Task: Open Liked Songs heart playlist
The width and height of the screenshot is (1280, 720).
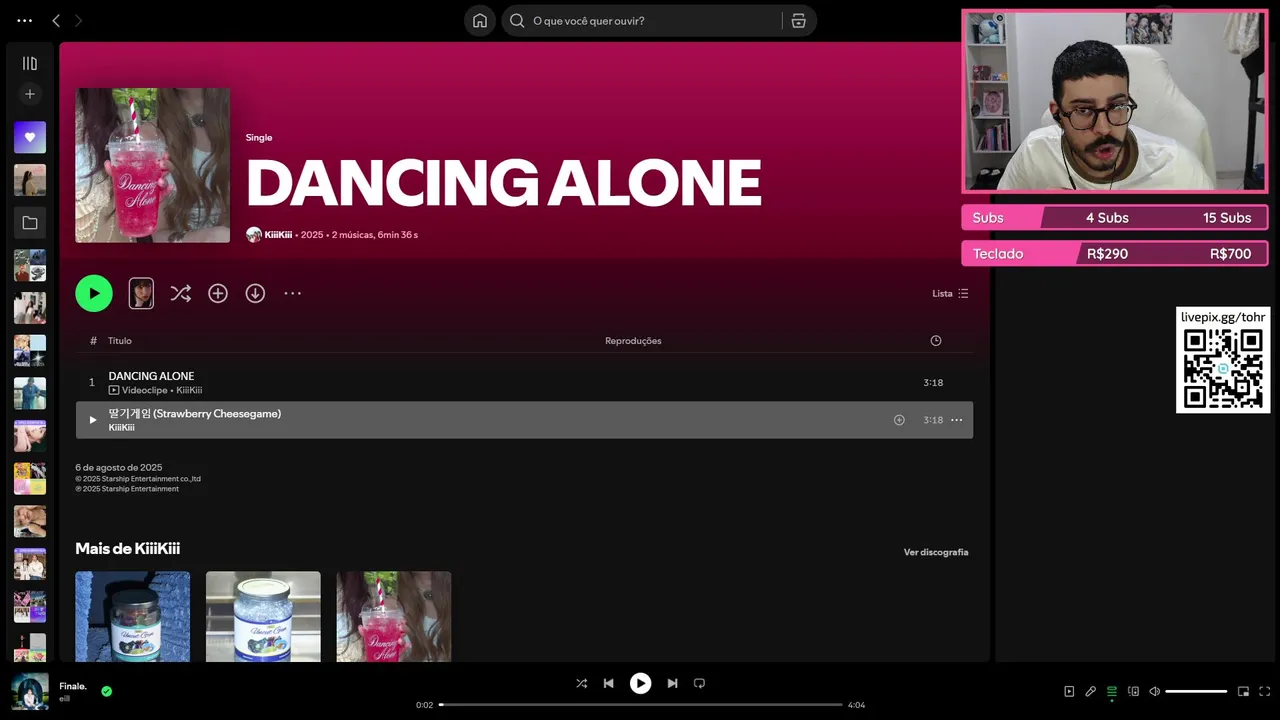Action: (x=30, y=137)
